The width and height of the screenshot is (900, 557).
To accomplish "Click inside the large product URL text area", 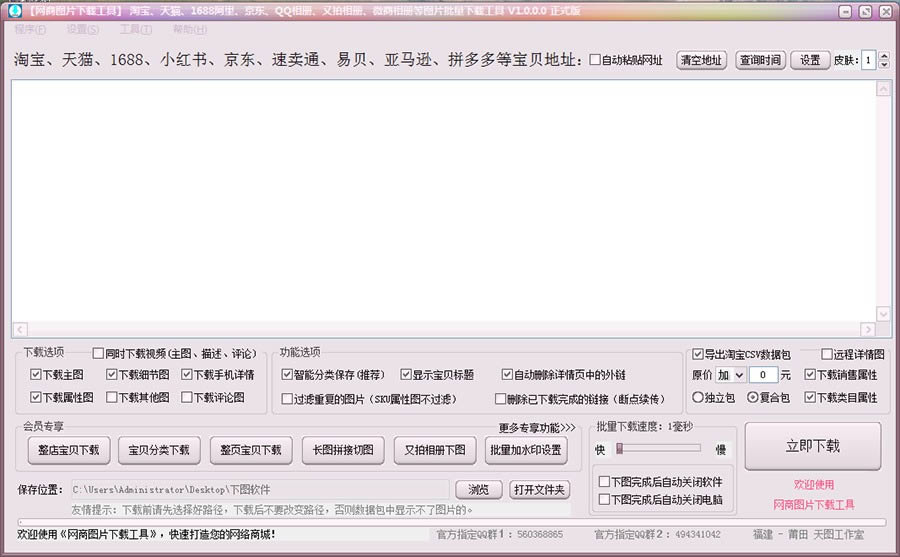I will (440, 200).
